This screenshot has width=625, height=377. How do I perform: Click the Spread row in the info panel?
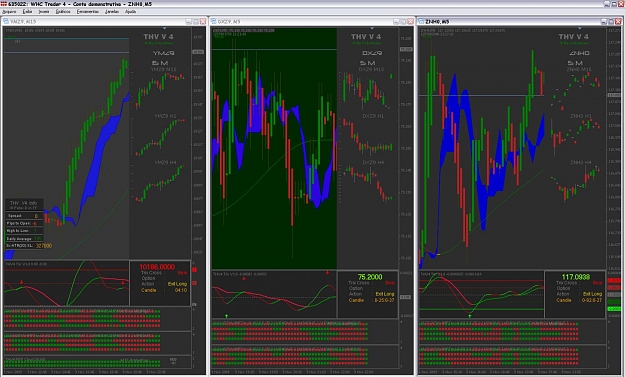click(x=24, y=216)
